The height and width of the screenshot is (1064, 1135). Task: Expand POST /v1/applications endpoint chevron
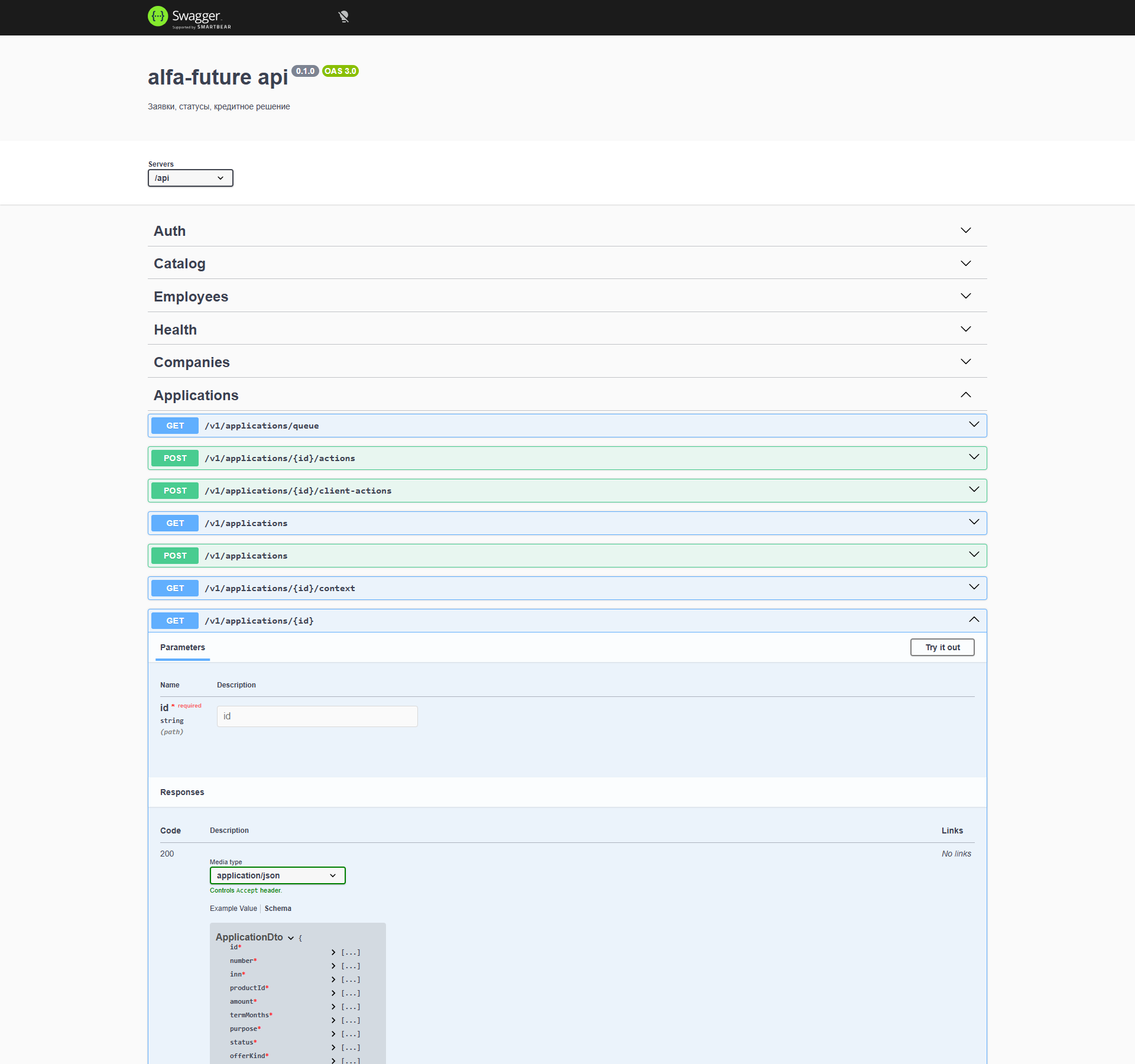[x=974, y=554]
